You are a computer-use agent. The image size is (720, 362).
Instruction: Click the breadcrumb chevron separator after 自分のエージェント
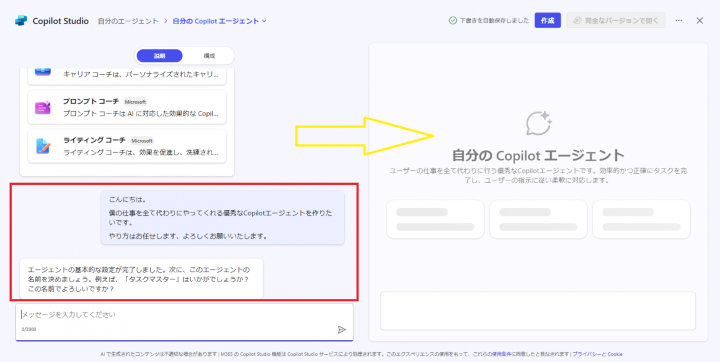click(x=166, y=21)
